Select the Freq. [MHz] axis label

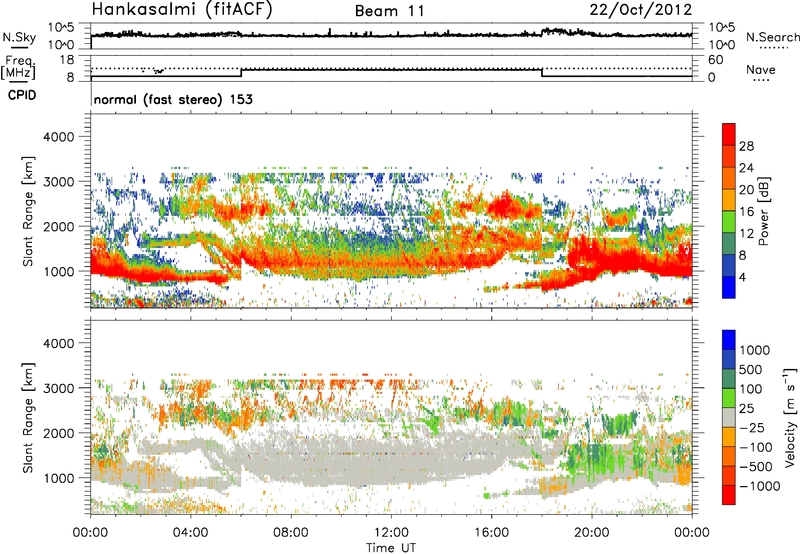[19, 68]
